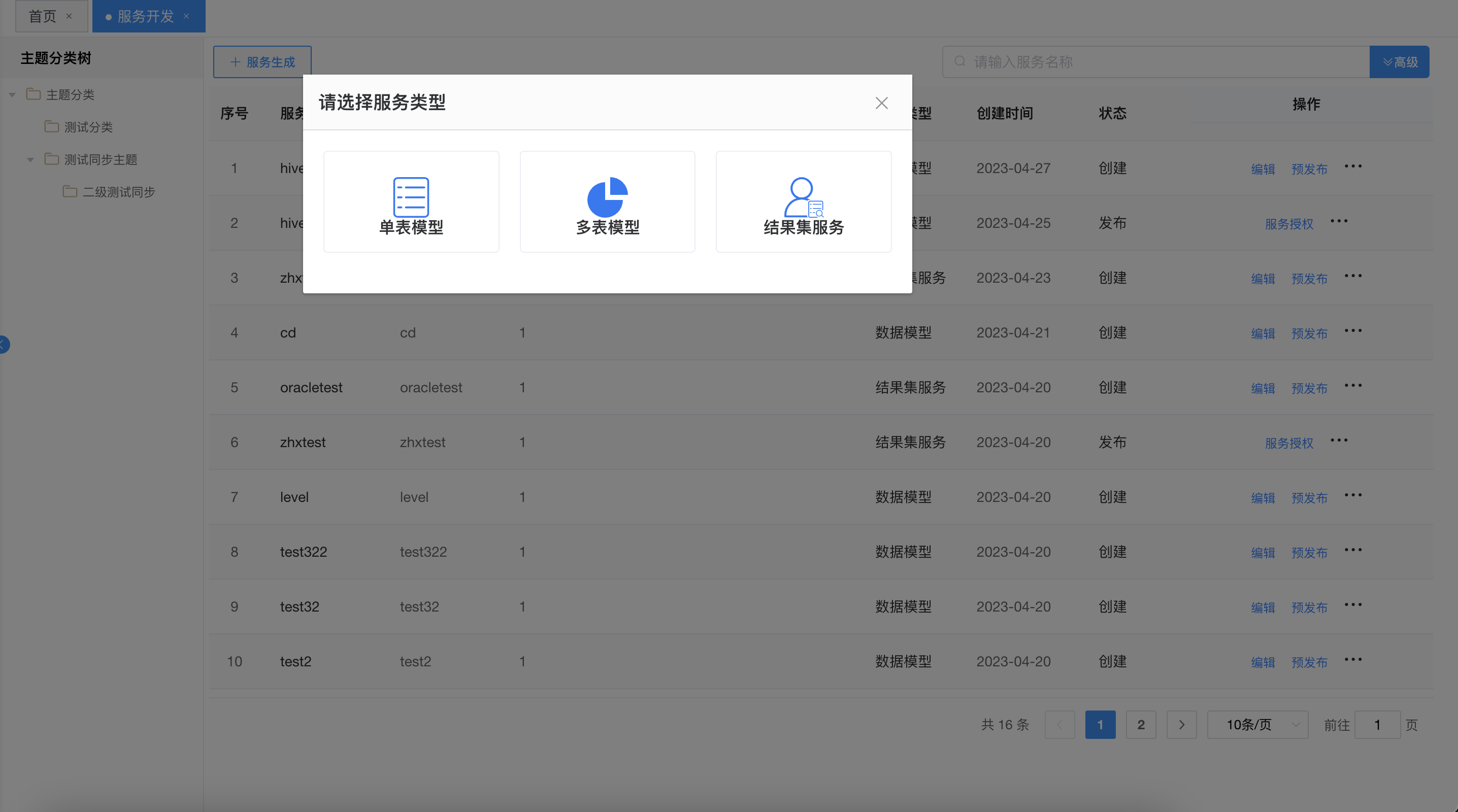Collapse the sidebar with the blue circle handle

coord(4,344)
